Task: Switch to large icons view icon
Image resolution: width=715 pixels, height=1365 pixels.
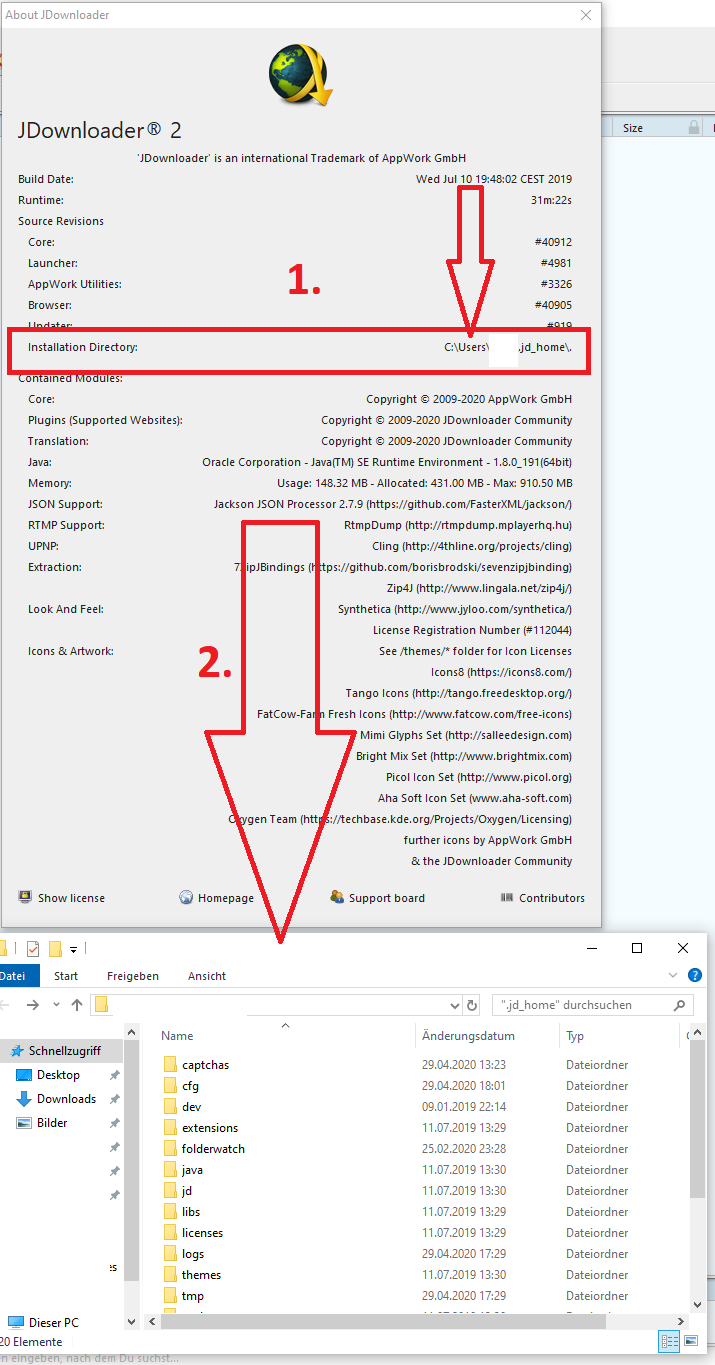Action: coord(689,1341)
